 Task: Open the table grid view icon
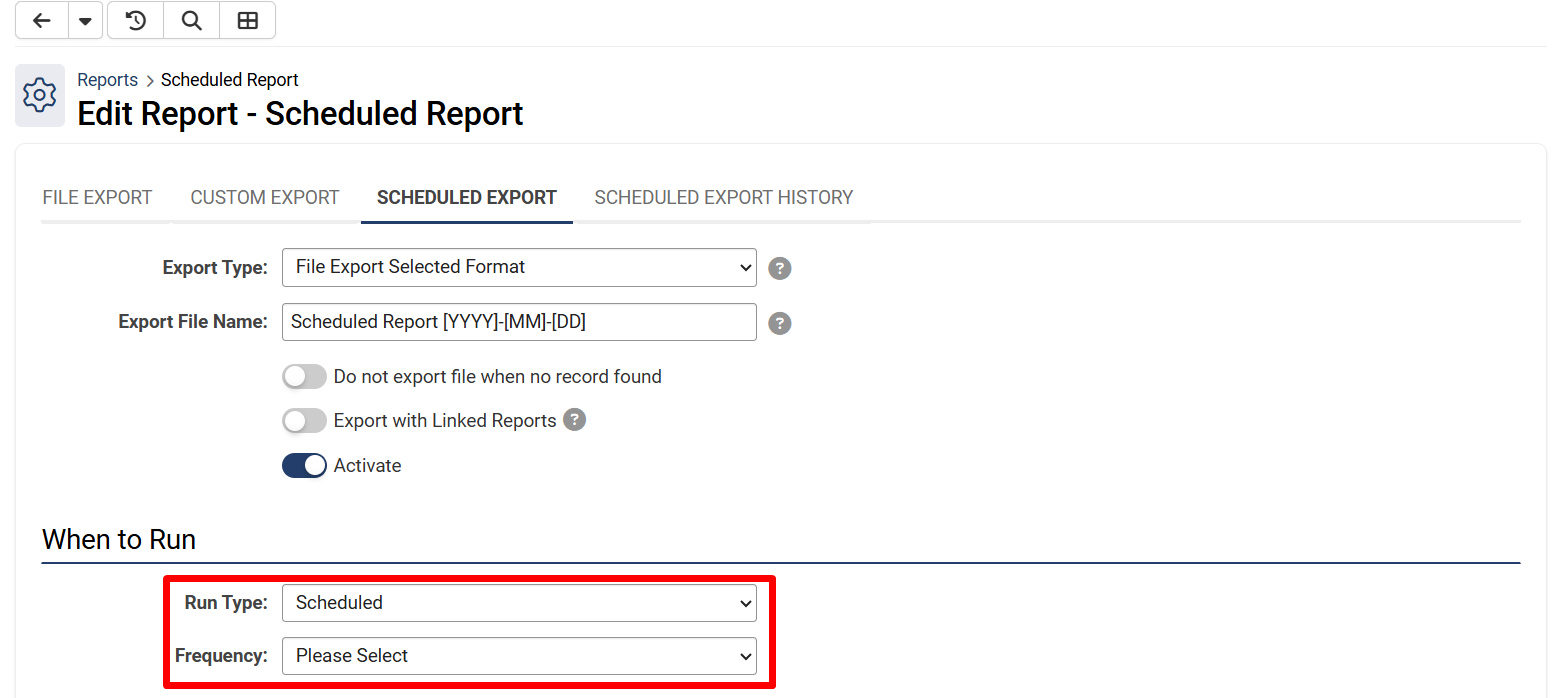[248, 21]
